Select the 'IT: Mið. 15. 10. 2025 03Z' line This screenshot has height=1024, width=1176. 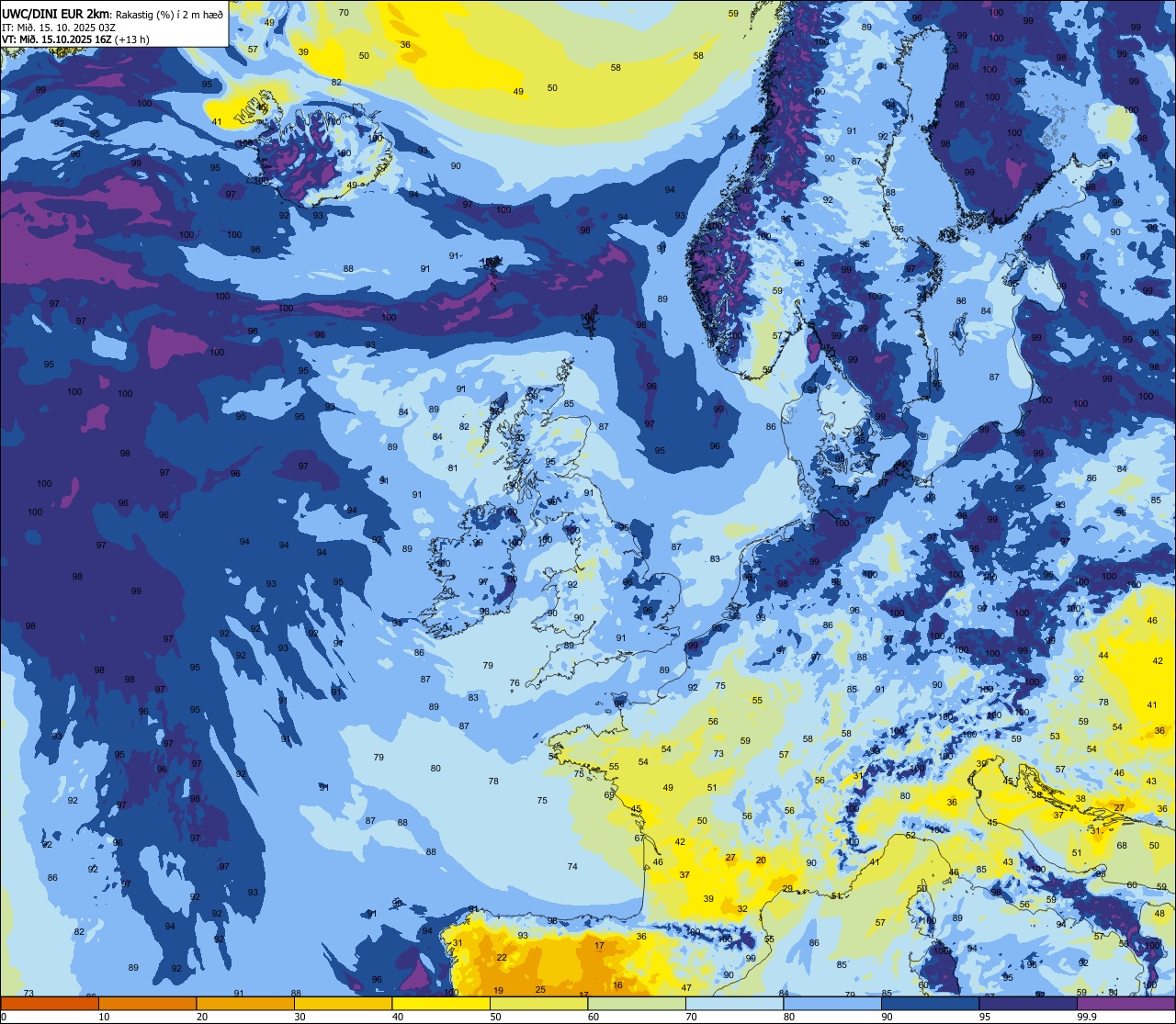pyautogui.click(x=59, y=27)
